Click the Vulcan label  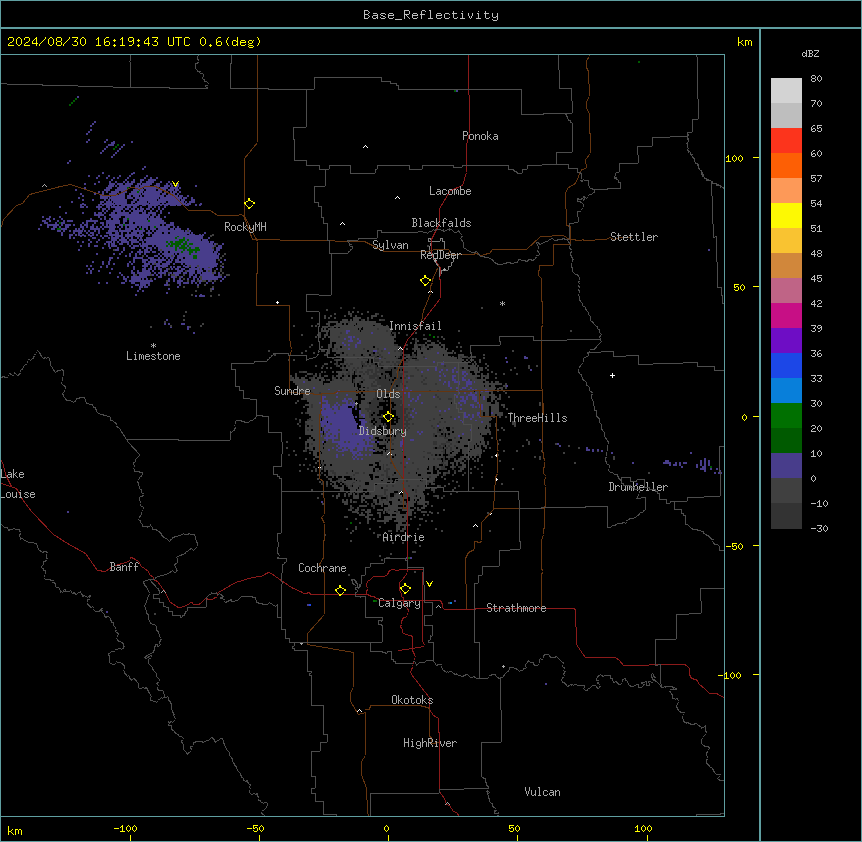point(543,792)
